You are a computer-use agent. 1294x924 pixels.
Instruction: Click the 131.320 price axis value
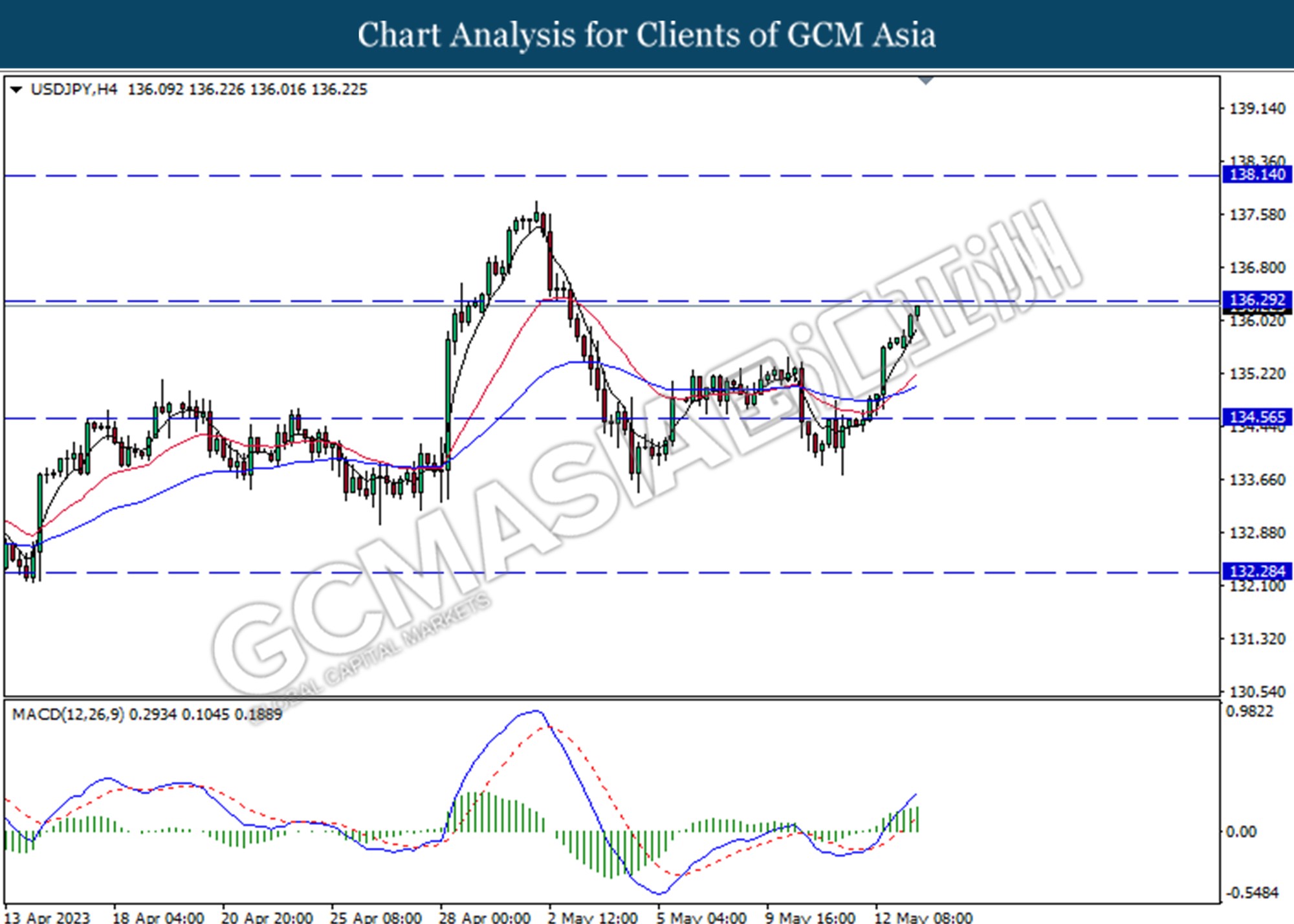click(x=1257, y=639)
